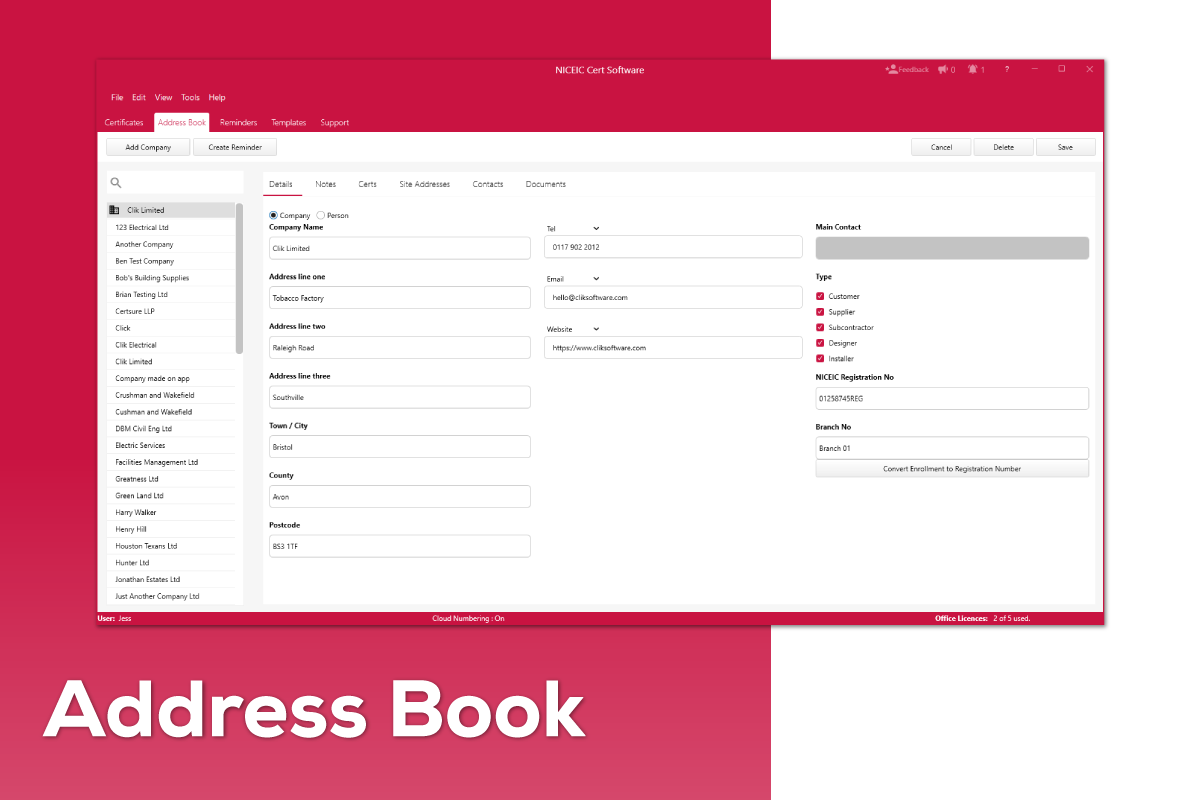The image size is (1200, 800).
Task: Select the Details sub-tab
Action: (x=281, y=184)
